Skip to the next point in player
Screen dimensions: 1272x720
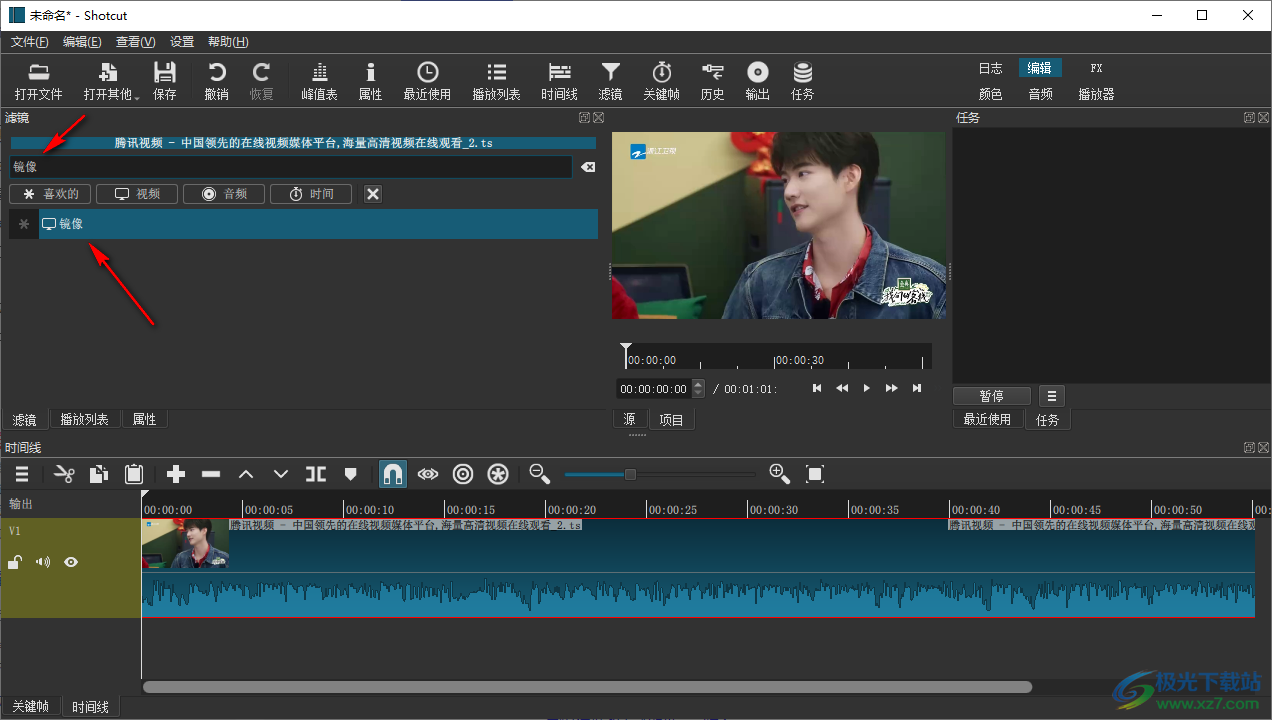coord(917,388)
